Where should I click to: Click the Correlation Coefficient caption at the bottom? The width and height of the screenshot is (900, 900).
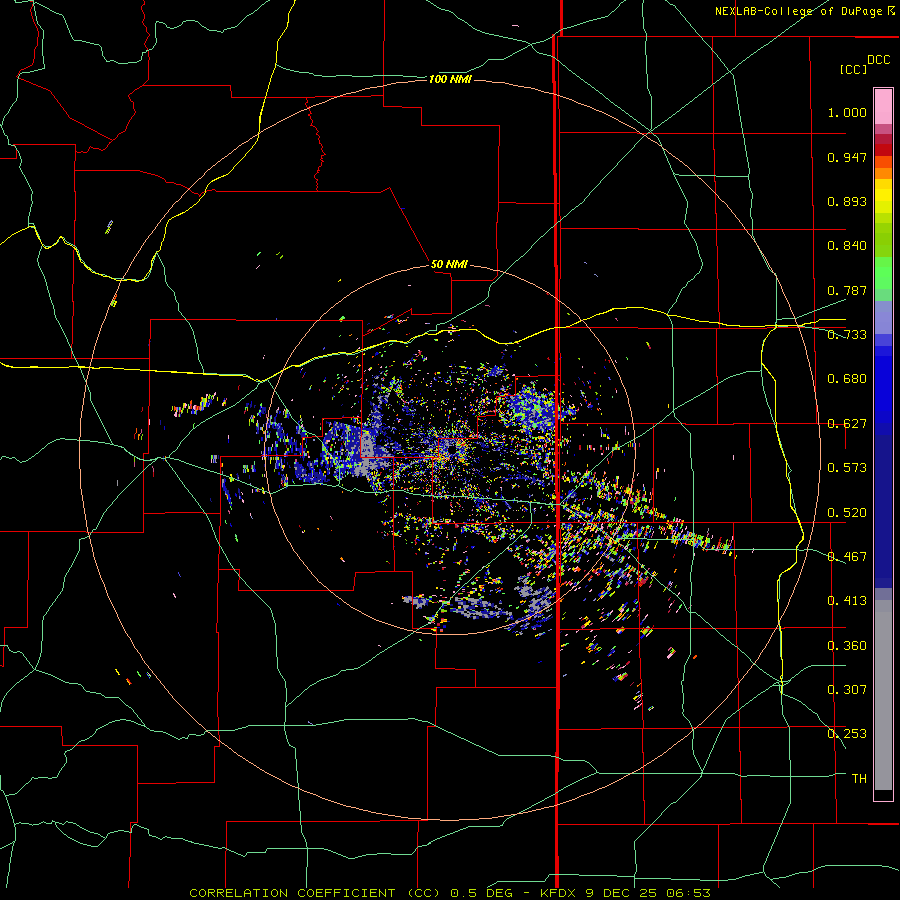pyautogui.click(x=450, y=893)
